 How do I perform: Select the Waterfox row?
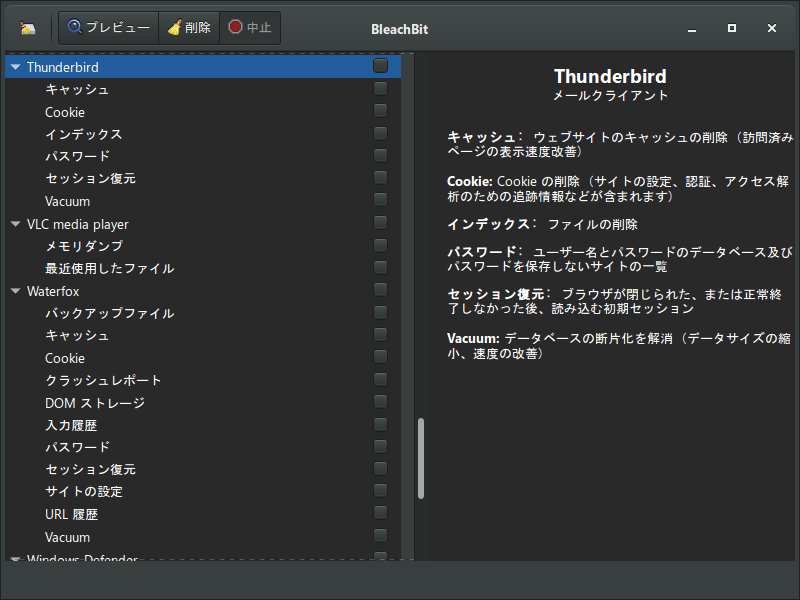pyautogui.click(x=203, y=291)
